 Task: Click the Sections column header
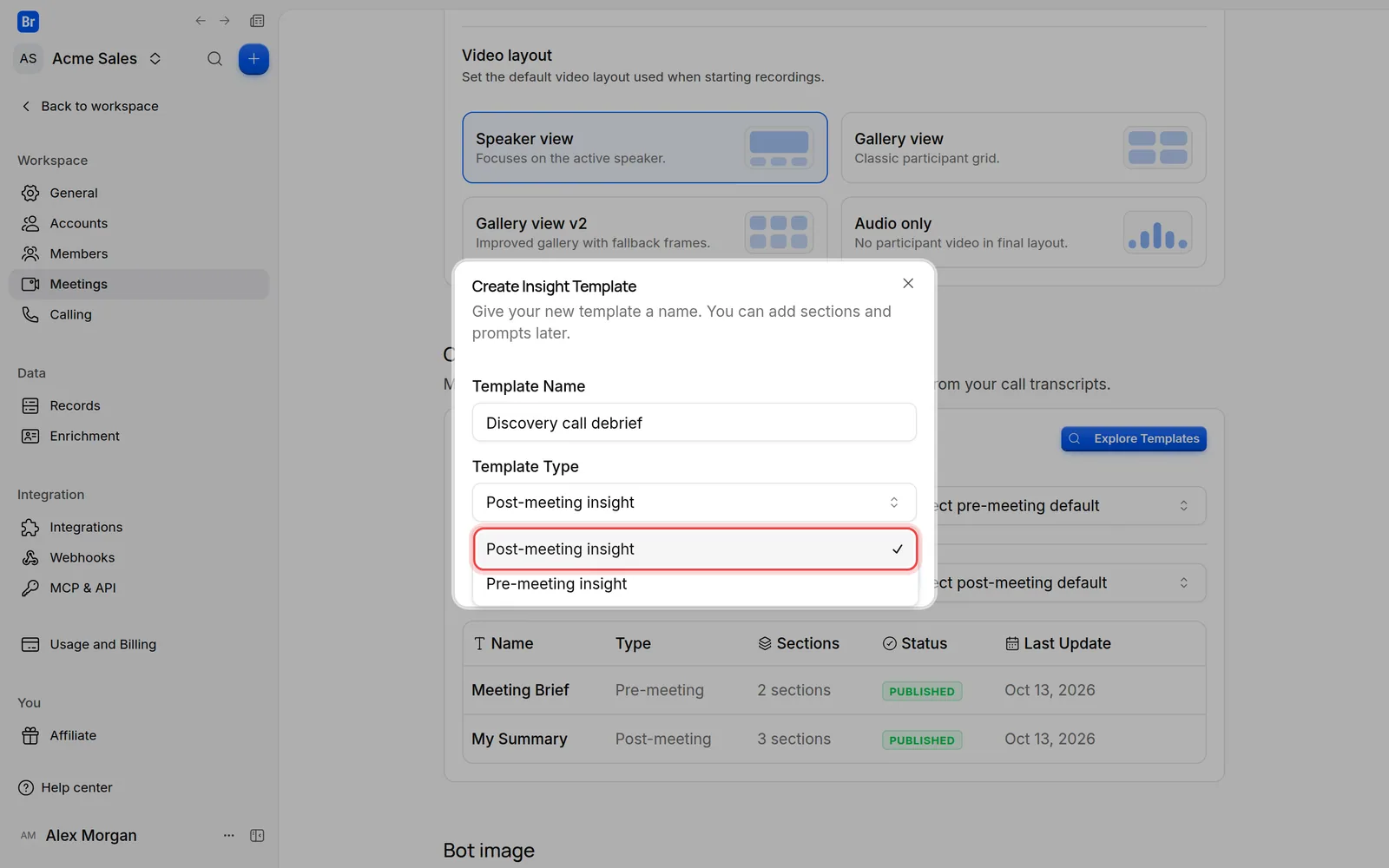799,644
